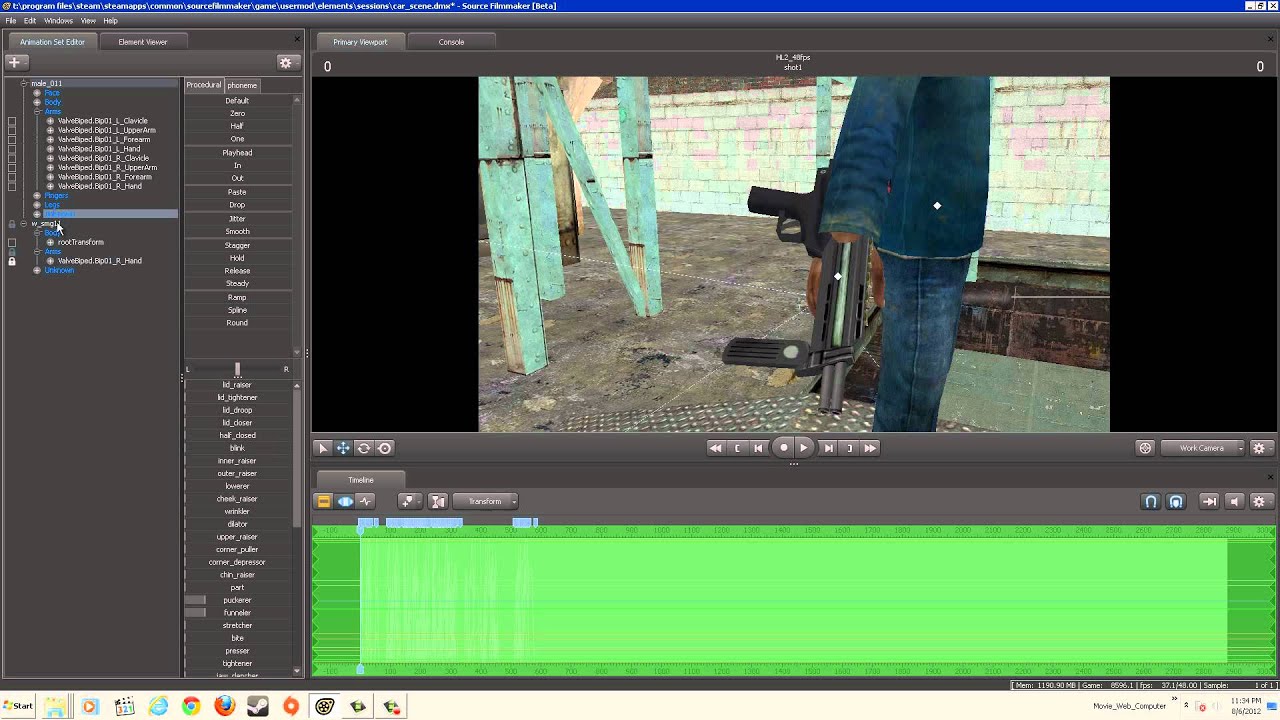Open the timeline settings gear
Viewport: 1280px width, 720px height.
click(x=1259, y=501)
